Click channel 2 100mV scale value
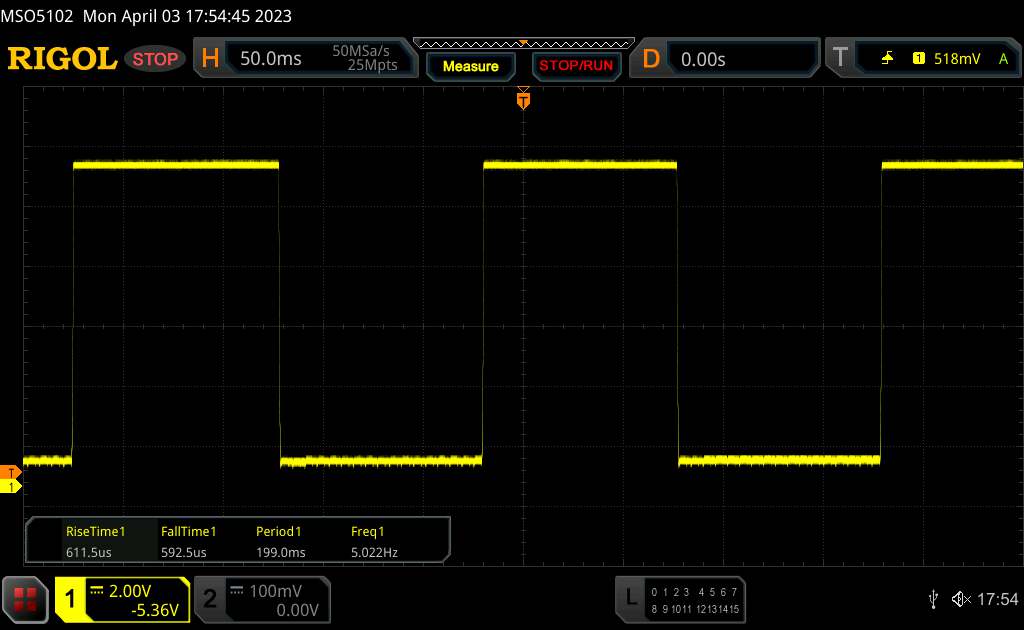This screenshot has height=630, width=1024. (276, 591)
